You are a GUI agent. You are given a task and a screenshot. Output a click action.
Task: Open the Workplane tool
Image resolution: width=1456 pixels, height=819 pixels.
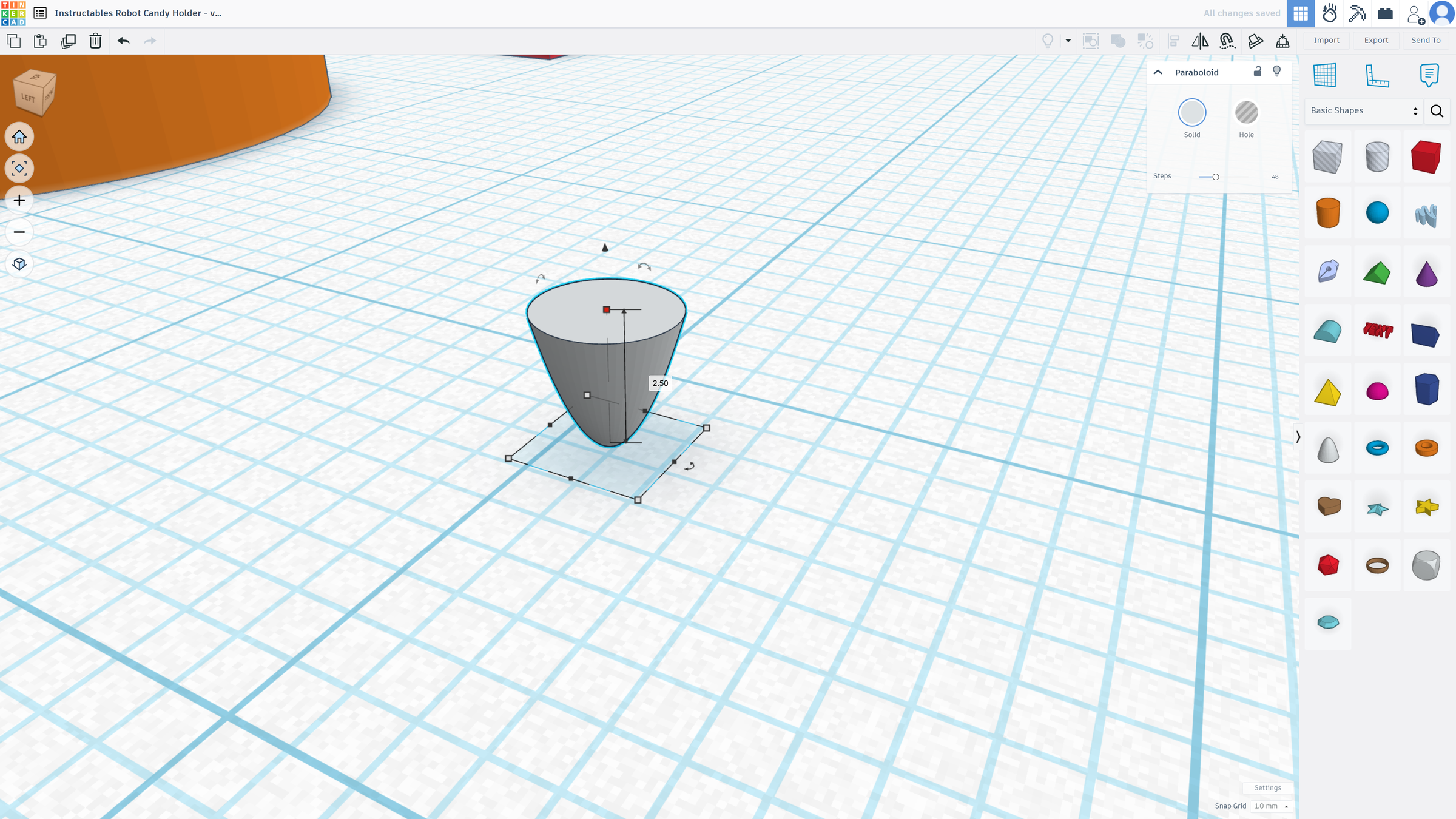pyautogui.click(x=1325, y=75)
